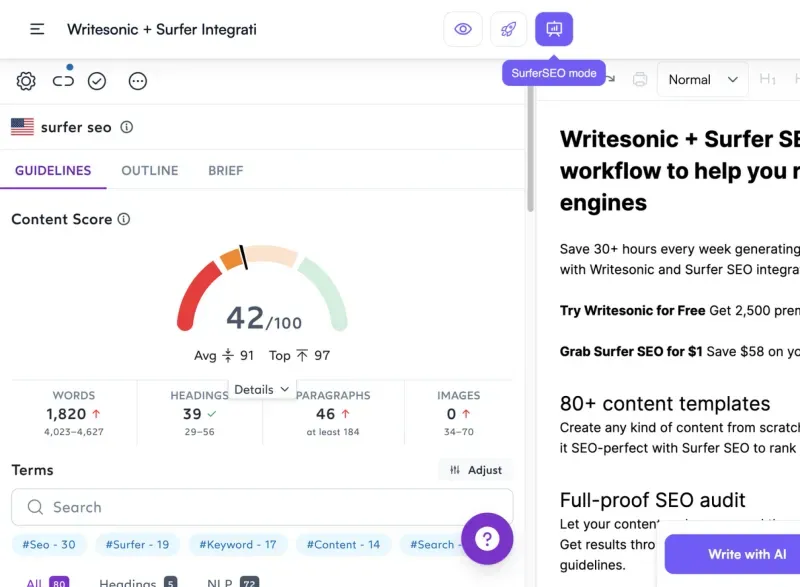Click the US flag icon

(x=22, y=126)
